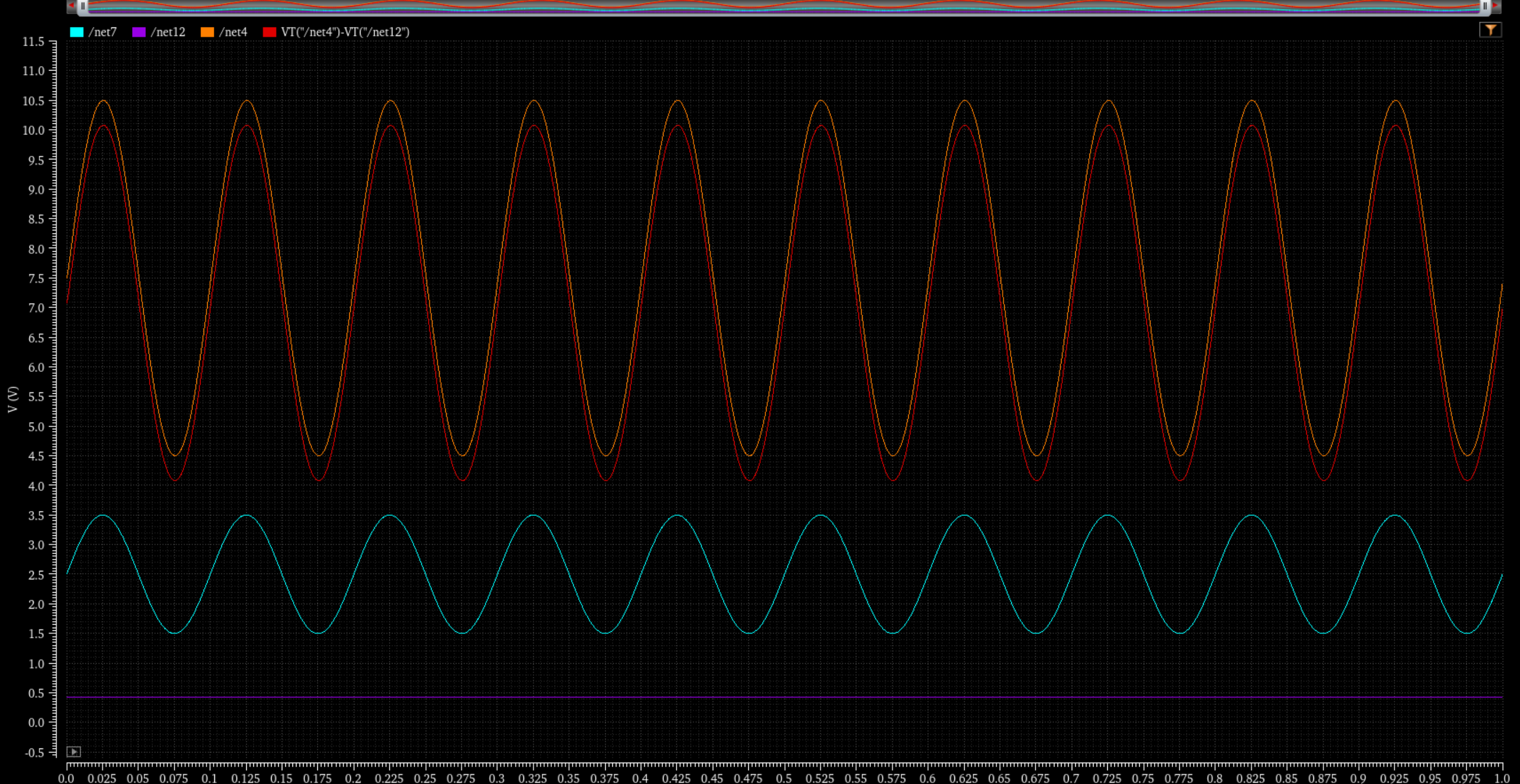Select the /net4 legend label

tap(233, 32)
